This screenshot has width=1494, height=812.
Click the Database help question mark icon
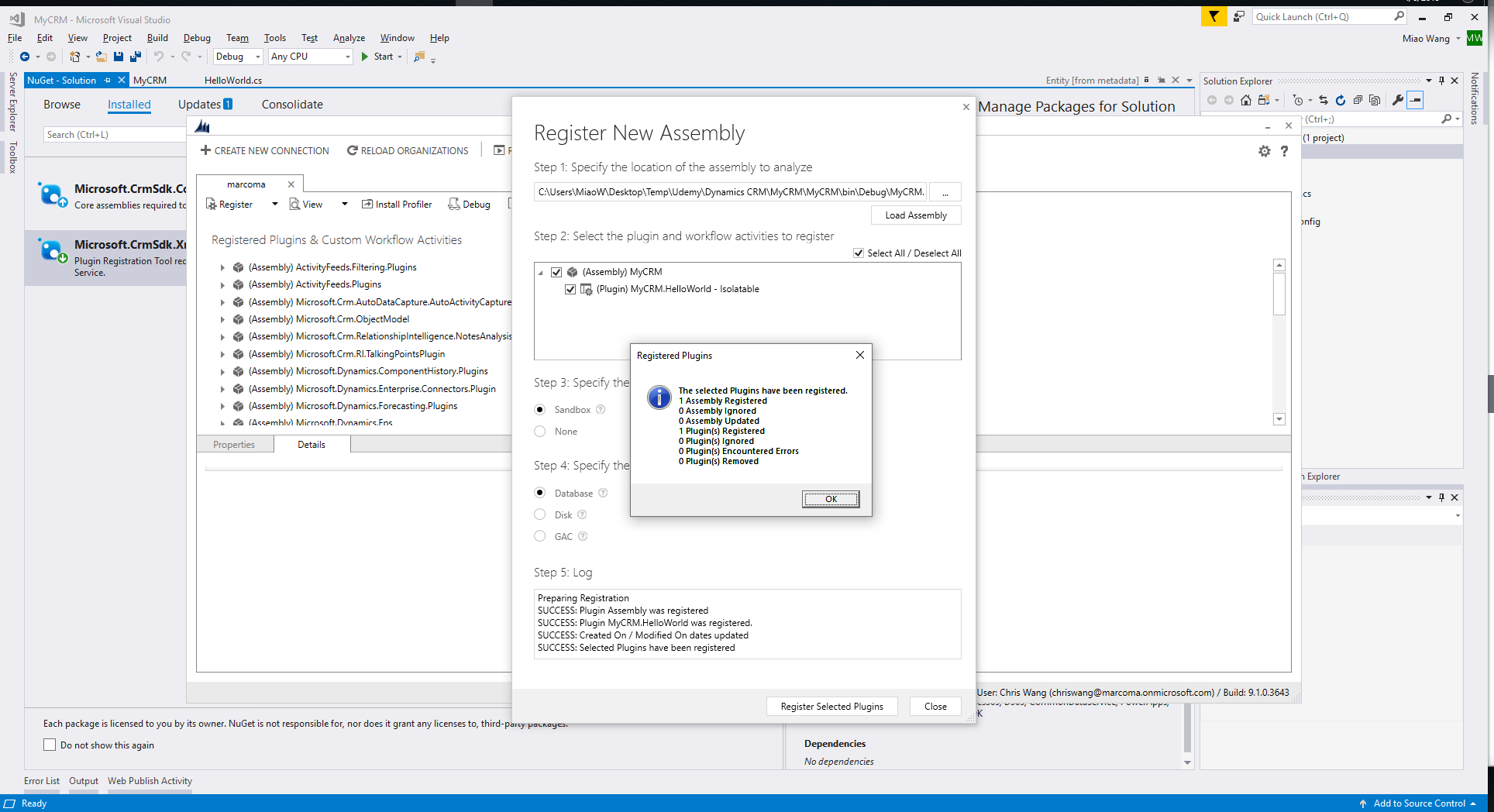603,493
